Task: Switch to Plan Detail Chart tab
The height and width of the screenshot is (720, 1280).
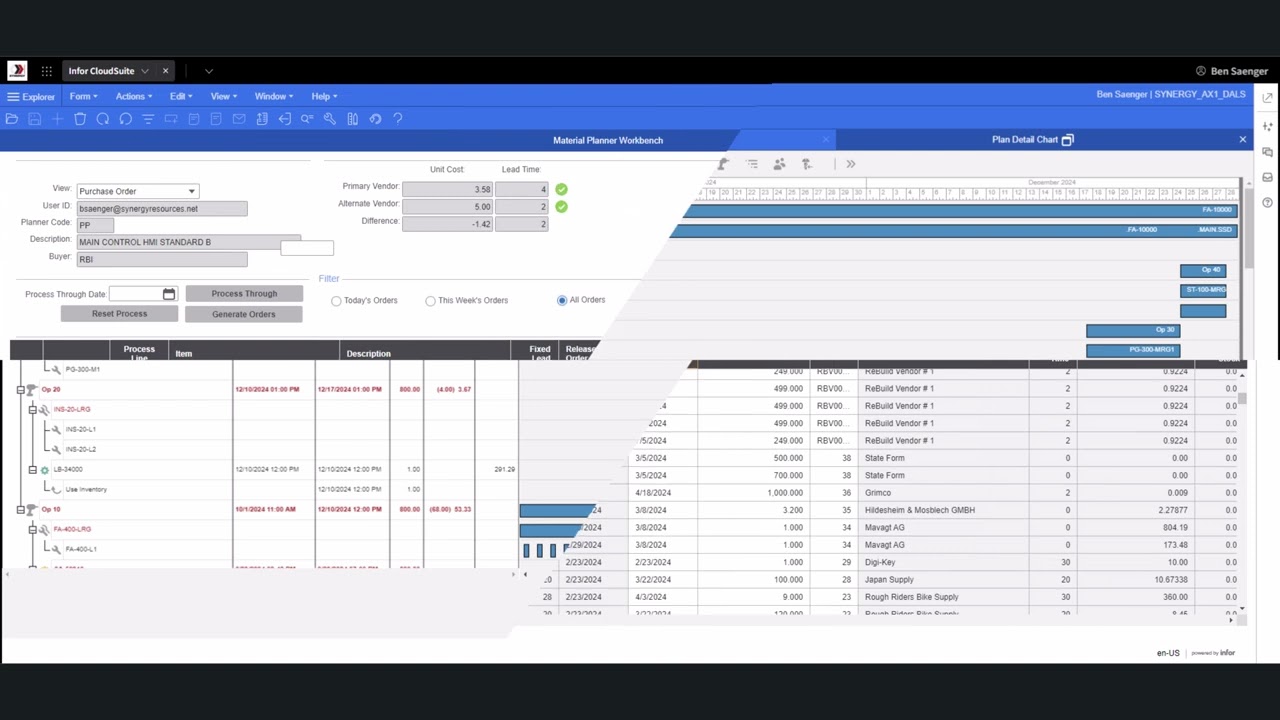Action: (1025, 140)
